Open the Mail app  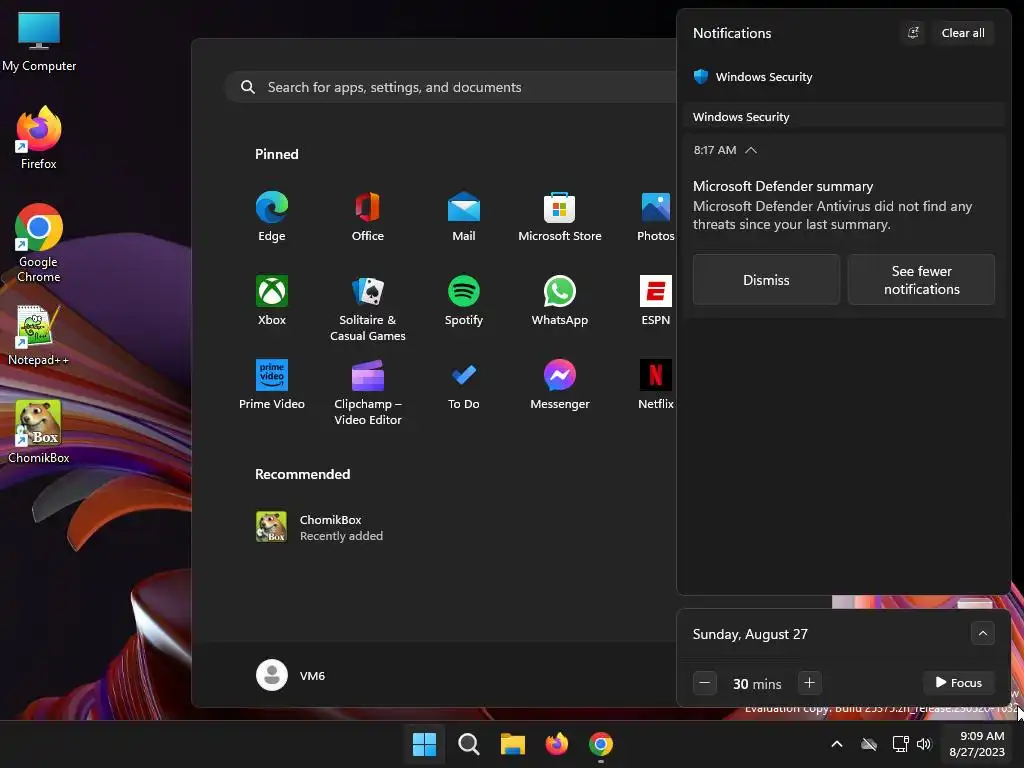click(464, 217)
